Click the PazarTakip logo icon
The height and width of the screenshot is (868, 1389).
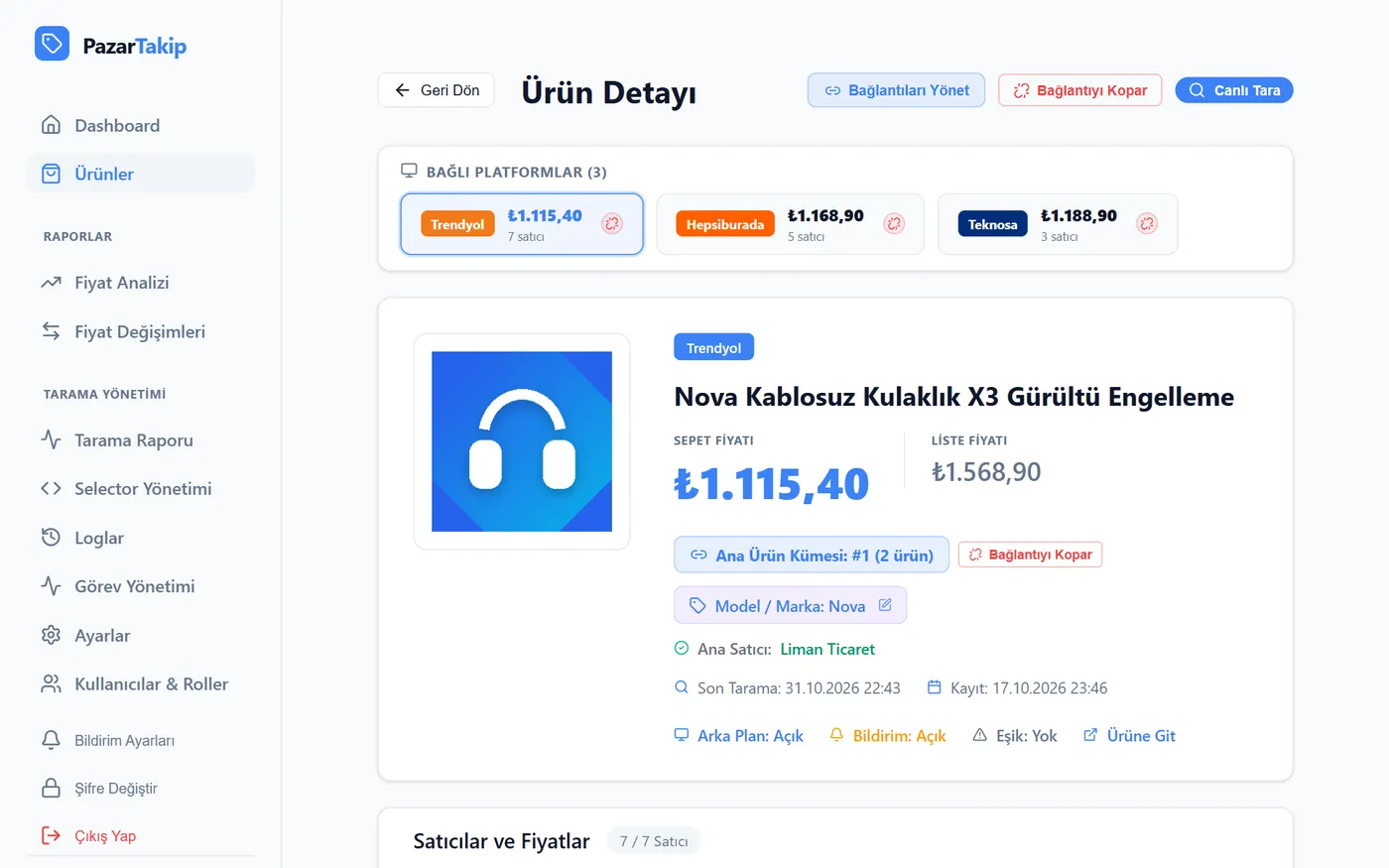tap(52, 44)
